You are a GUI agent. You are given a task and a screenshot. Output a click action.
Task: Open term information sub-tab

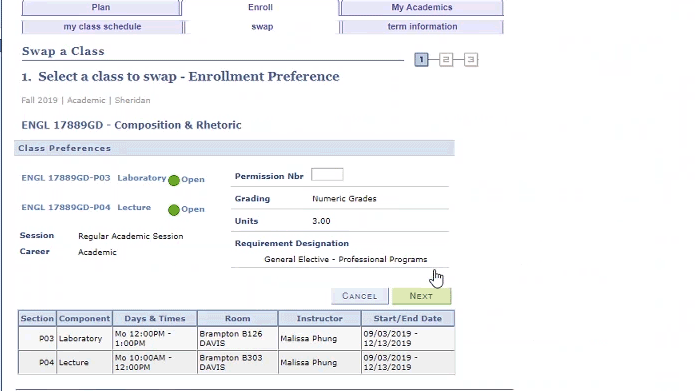[x=422, y=27]
